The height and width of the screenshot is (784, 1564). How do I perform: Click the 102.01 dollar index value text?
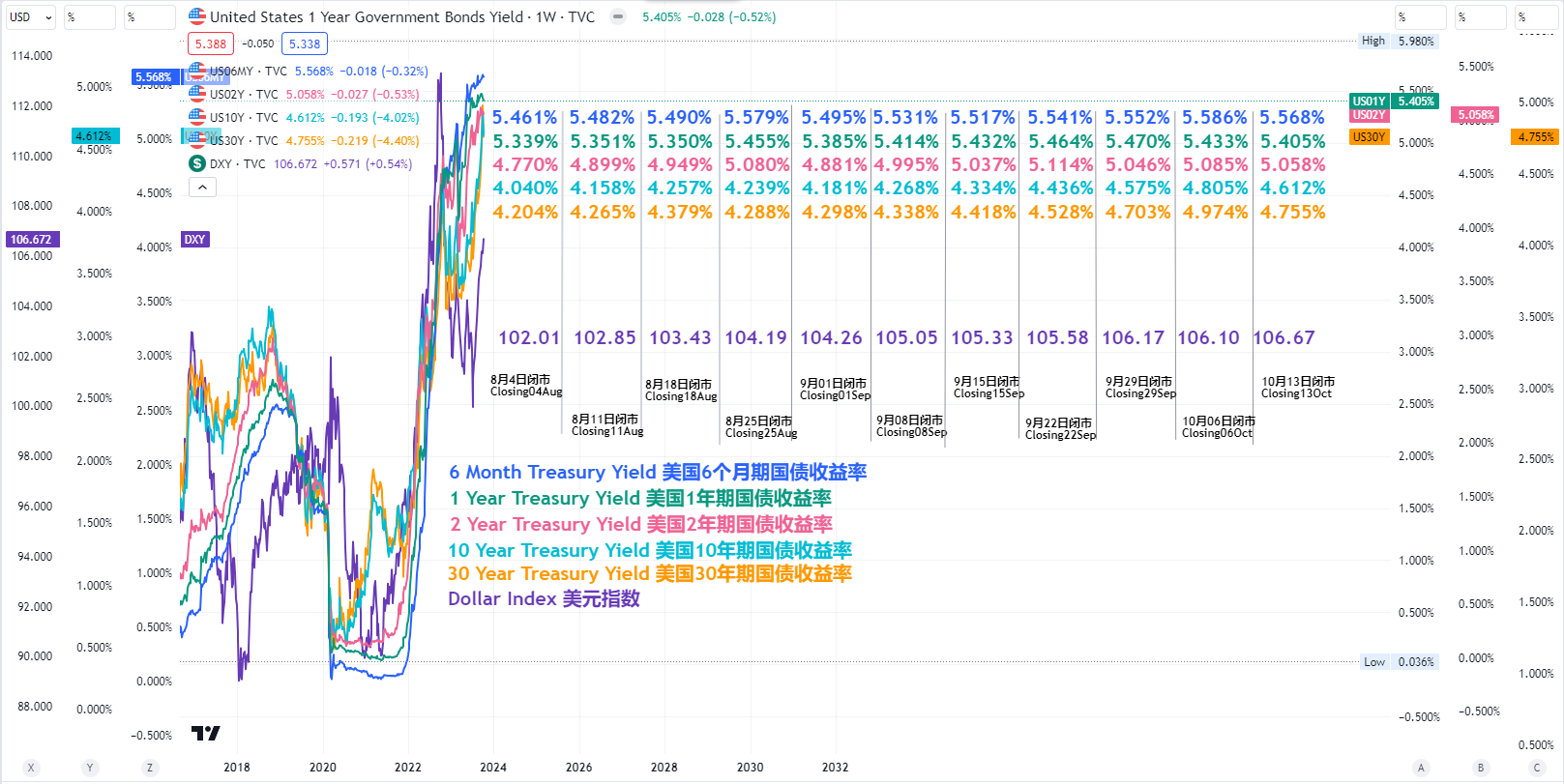(x=529, y=337)
